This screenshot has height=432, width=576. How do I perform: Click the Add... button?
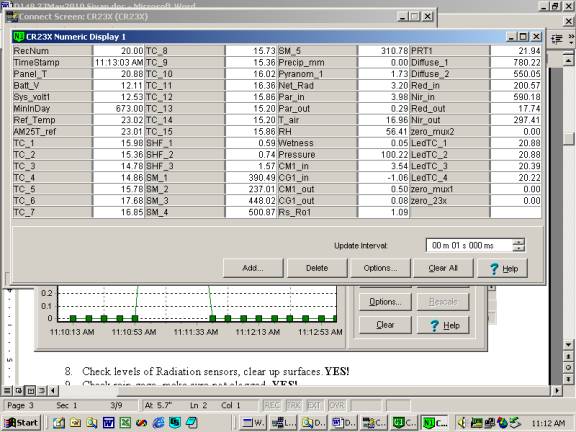click(x=253, y=268)
